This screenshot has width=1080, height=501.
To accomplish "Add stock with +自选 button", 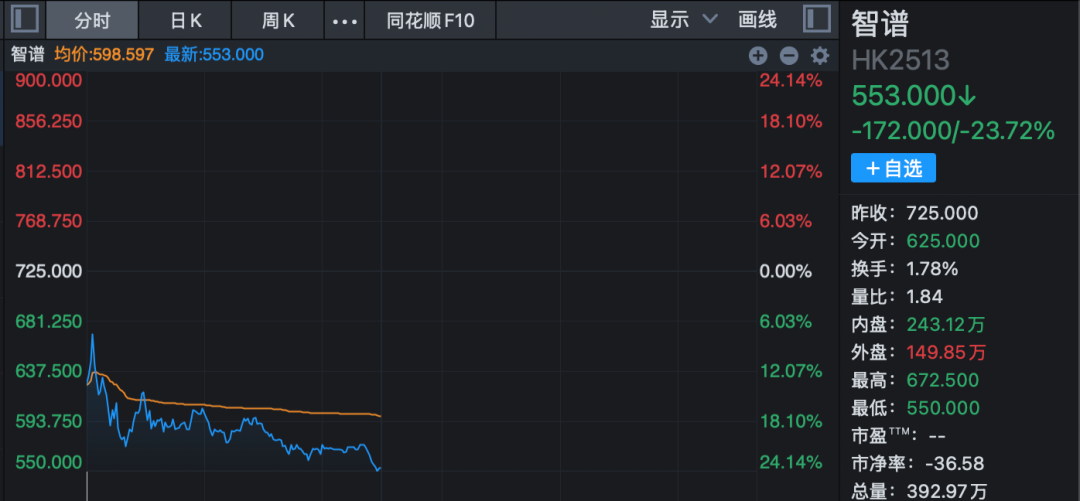I will 893,168.
